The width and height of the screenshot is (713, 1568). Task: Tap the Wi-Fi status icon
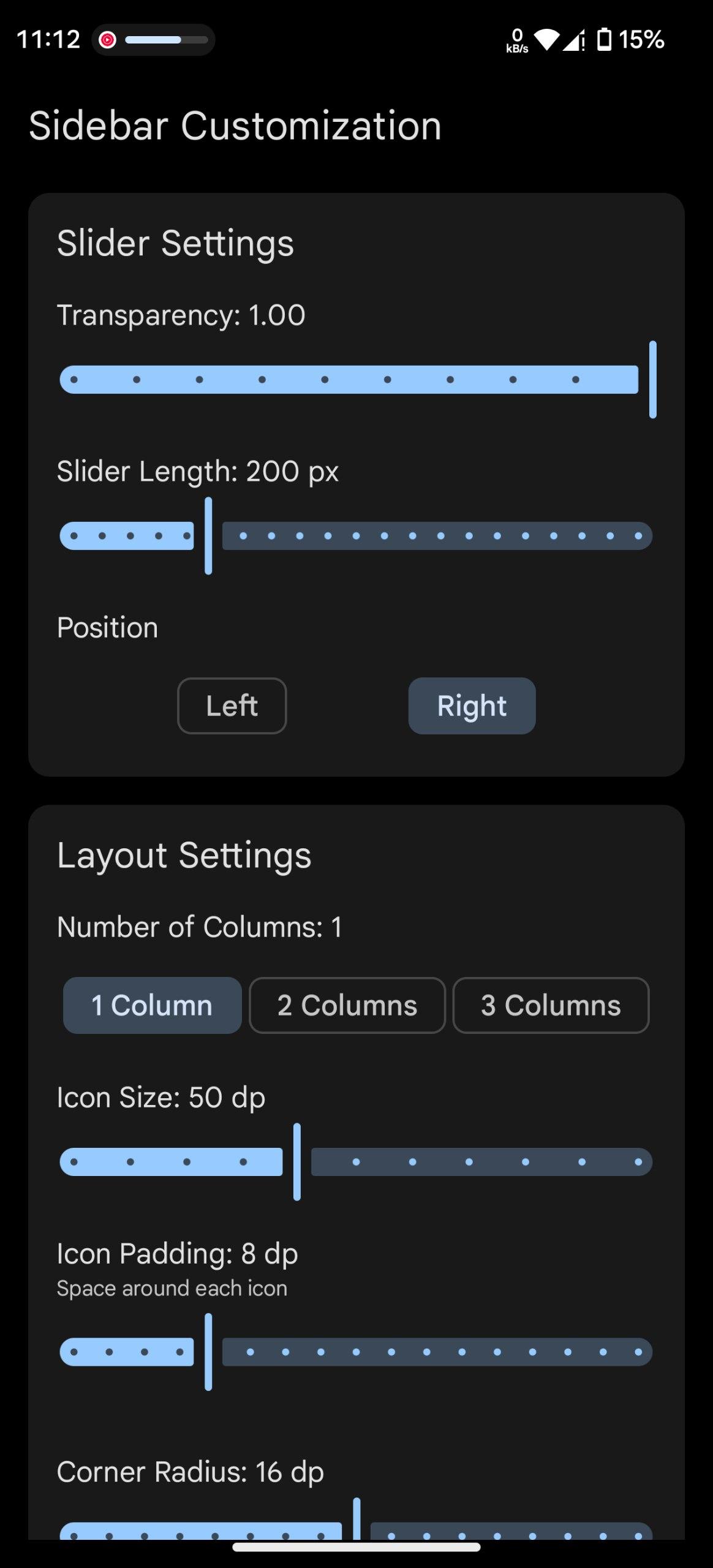[x=546, y=40]
